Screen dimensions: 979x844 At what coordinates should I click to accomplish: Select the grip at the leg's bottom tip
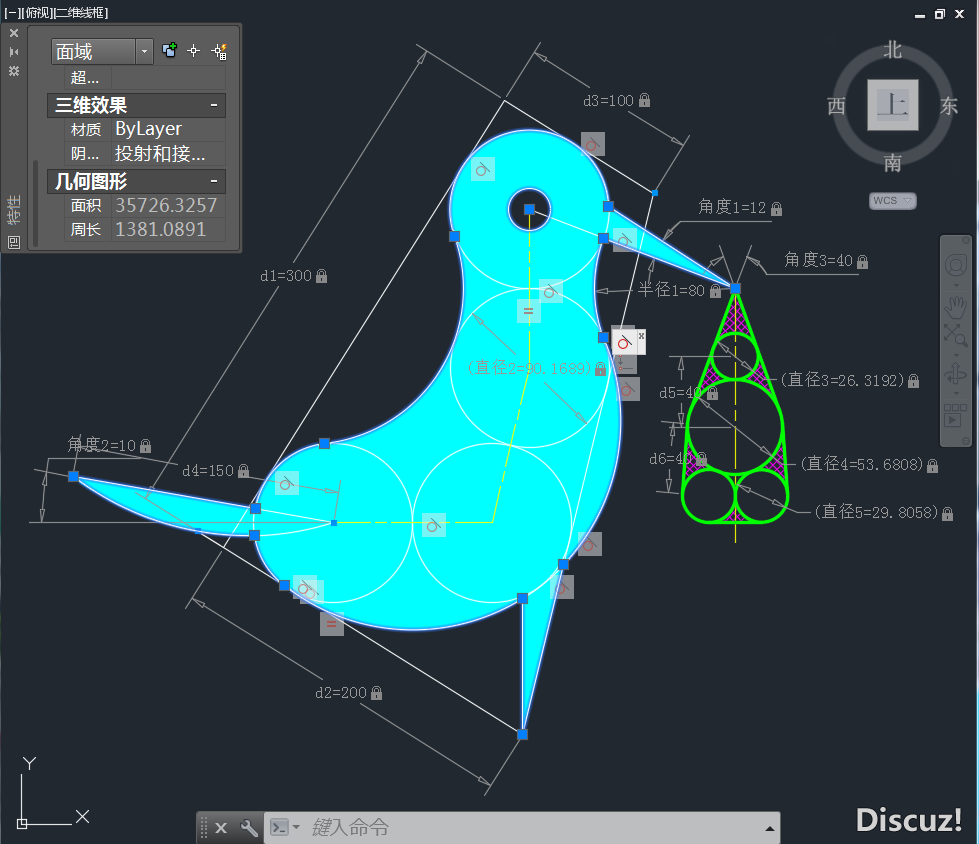point(523,735)
